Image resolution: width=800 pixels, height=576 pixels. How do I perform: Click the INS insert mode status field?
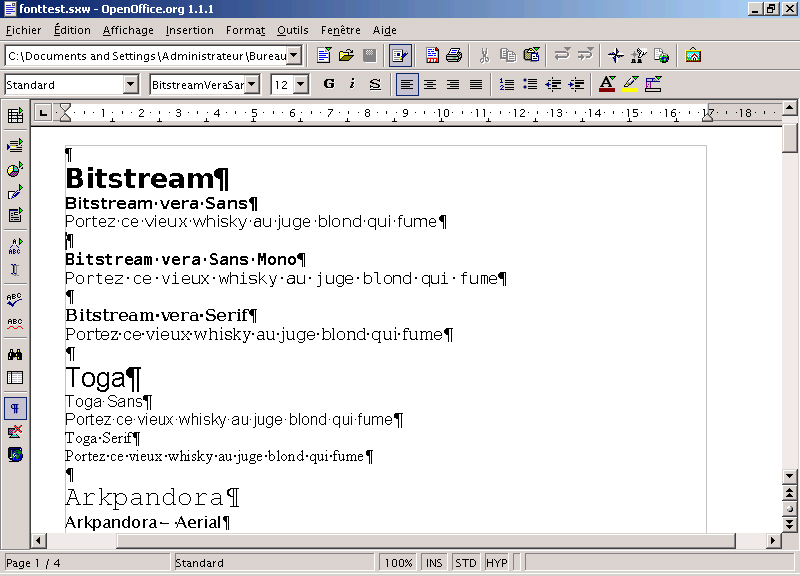coord(434,563)
